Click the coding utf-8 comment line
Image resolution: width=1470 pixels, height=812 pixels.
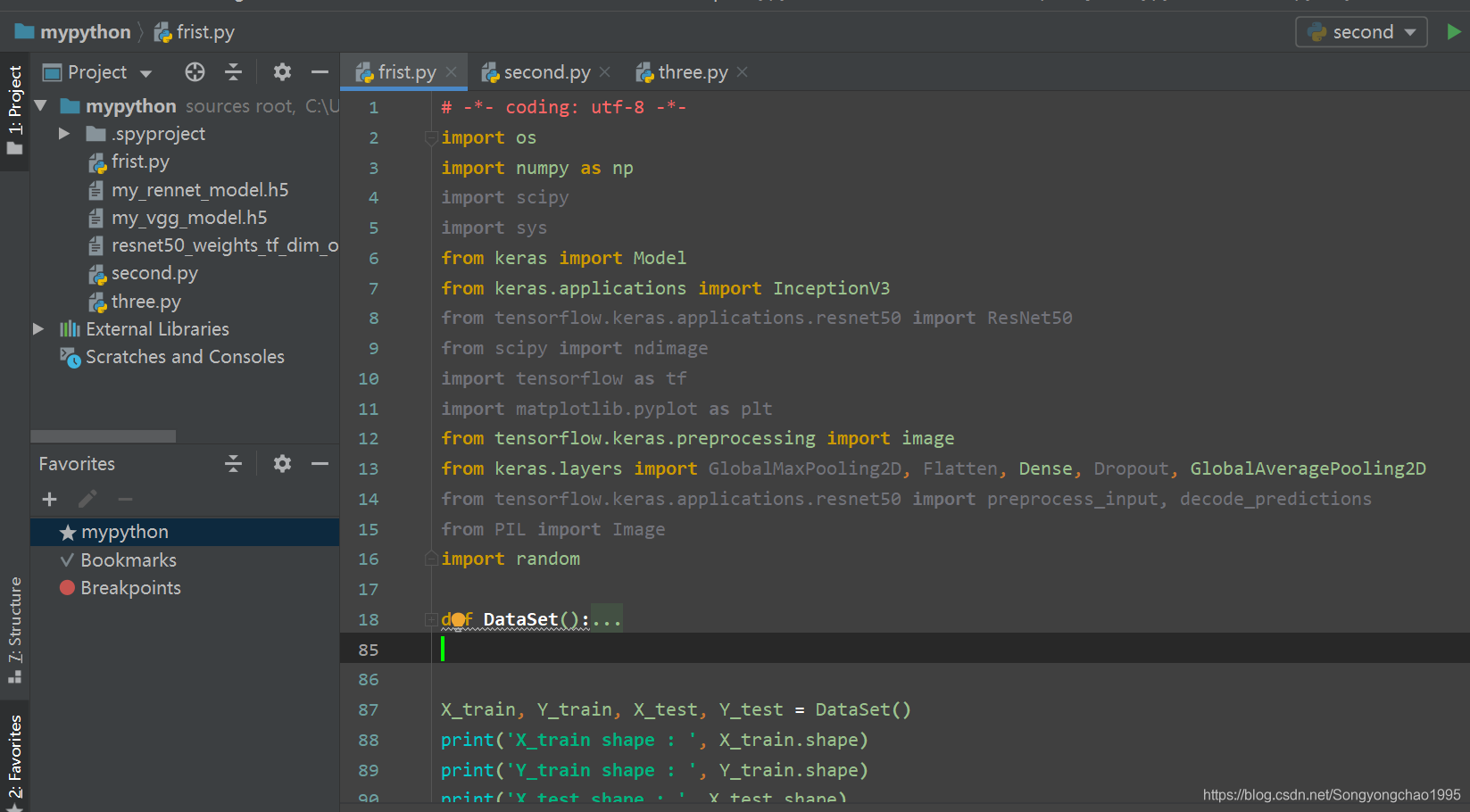(x=563, y=107)
